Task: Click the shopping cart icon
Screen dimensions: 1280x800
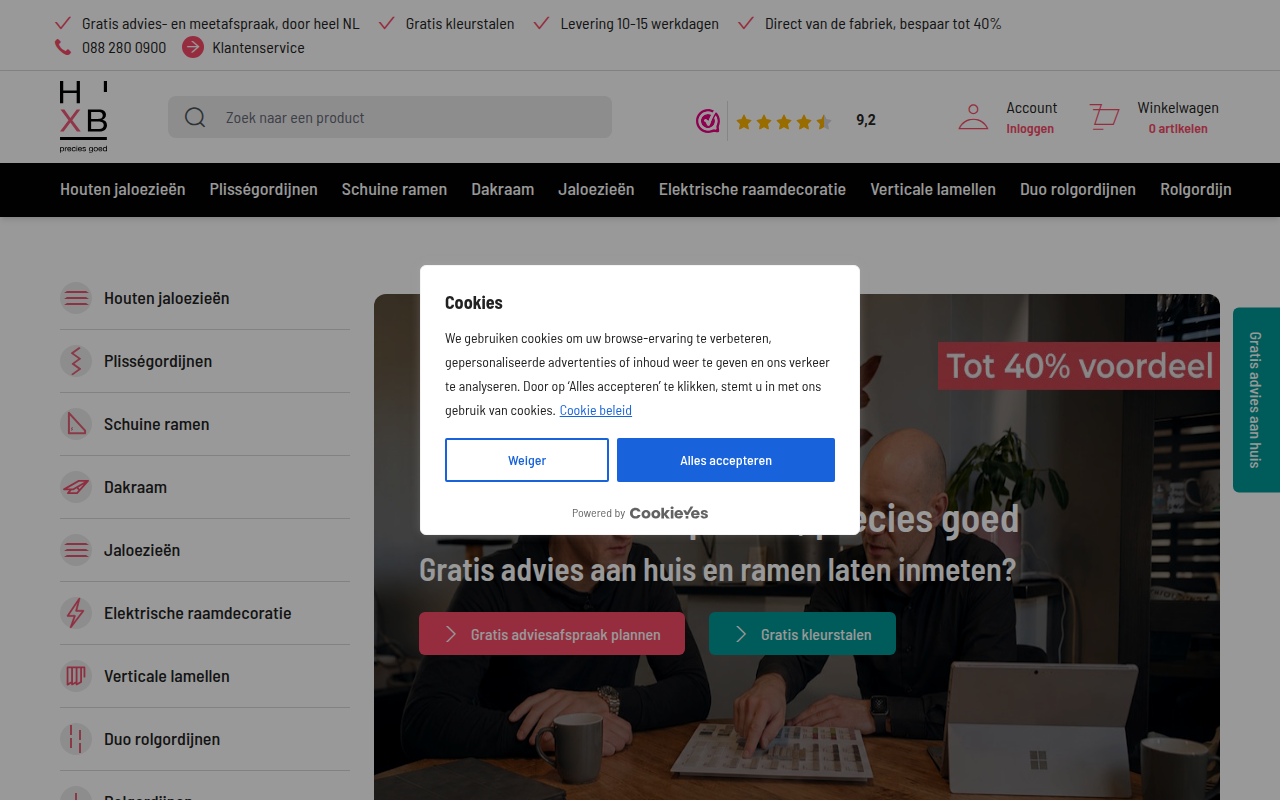Action: pyautogui.click(x=1104, y=117)
